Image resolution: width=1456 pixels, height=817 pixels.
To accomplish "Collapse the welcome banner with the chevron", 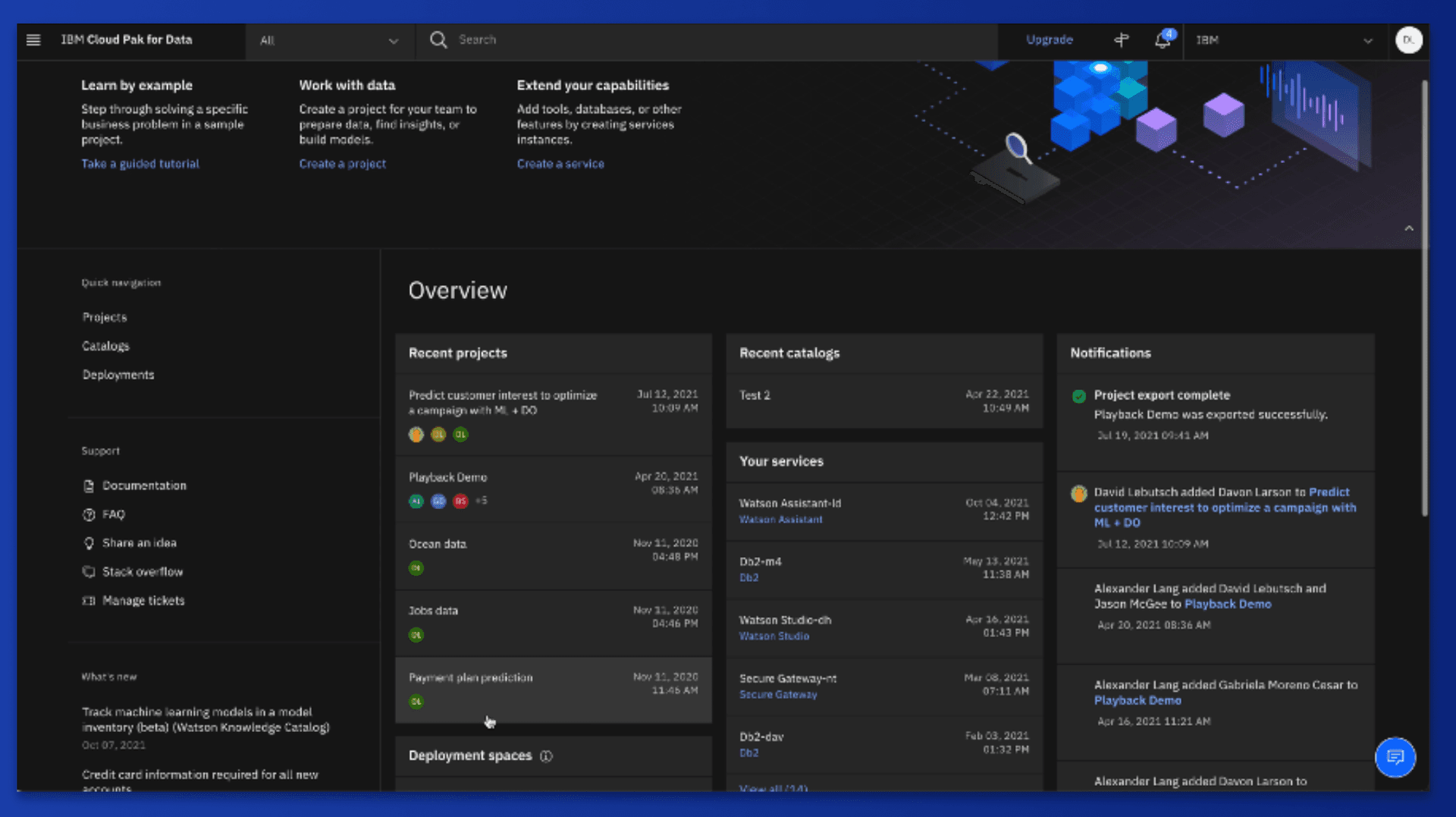I will point(1409,227).
